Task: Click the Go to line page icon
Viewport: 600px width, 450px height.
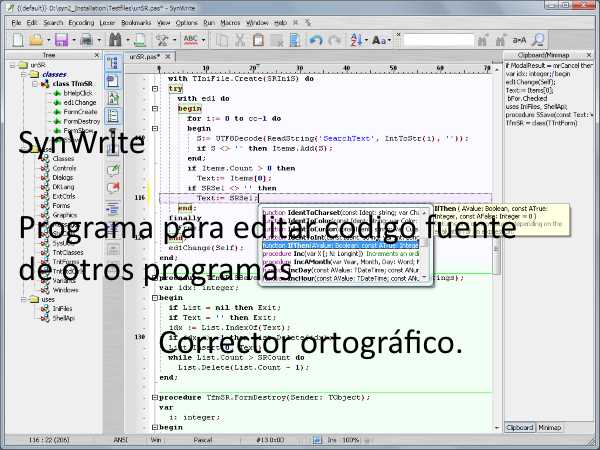Action: (139, 40)
